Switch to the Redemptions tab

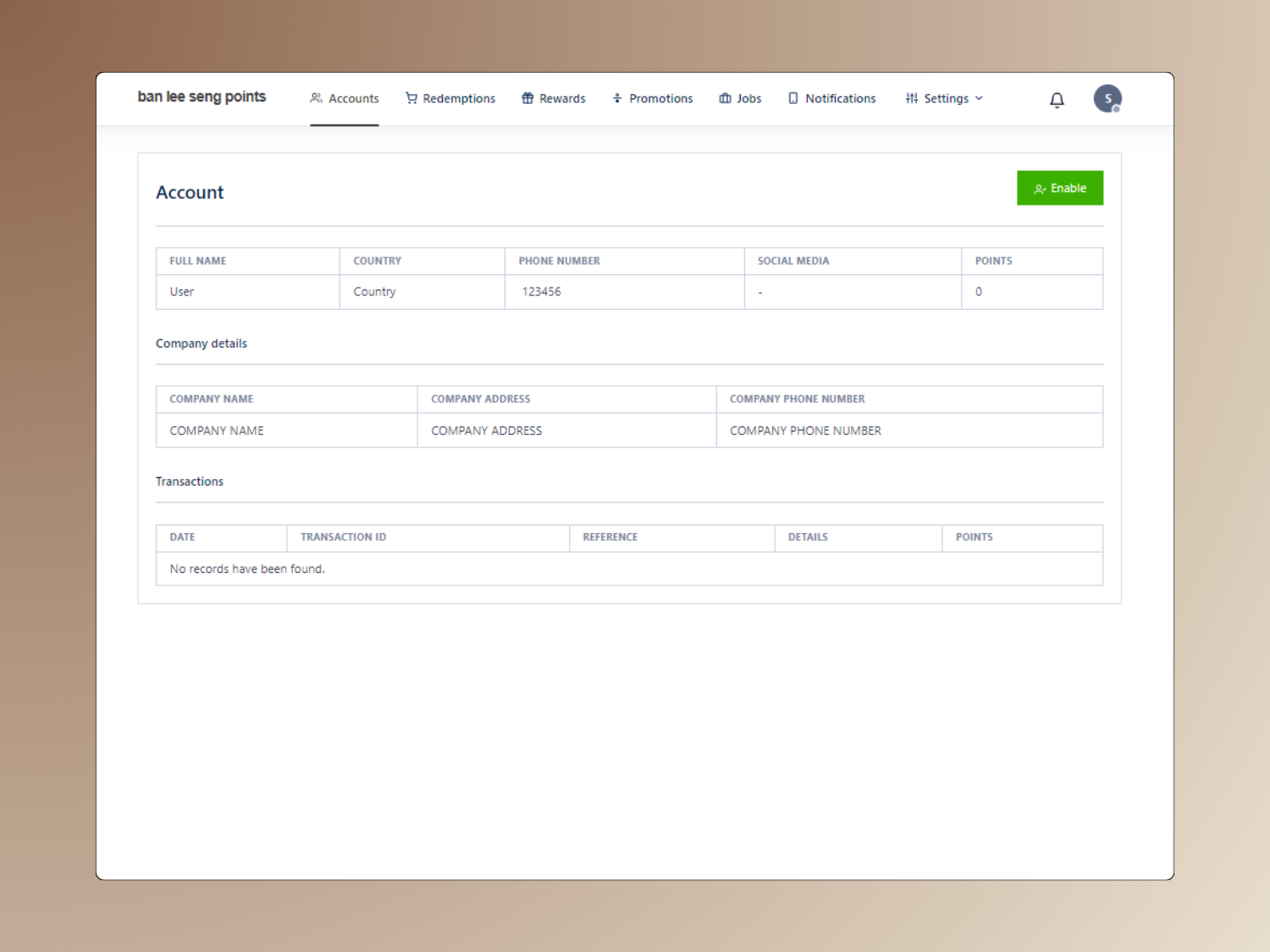click(x=458, y=98)
